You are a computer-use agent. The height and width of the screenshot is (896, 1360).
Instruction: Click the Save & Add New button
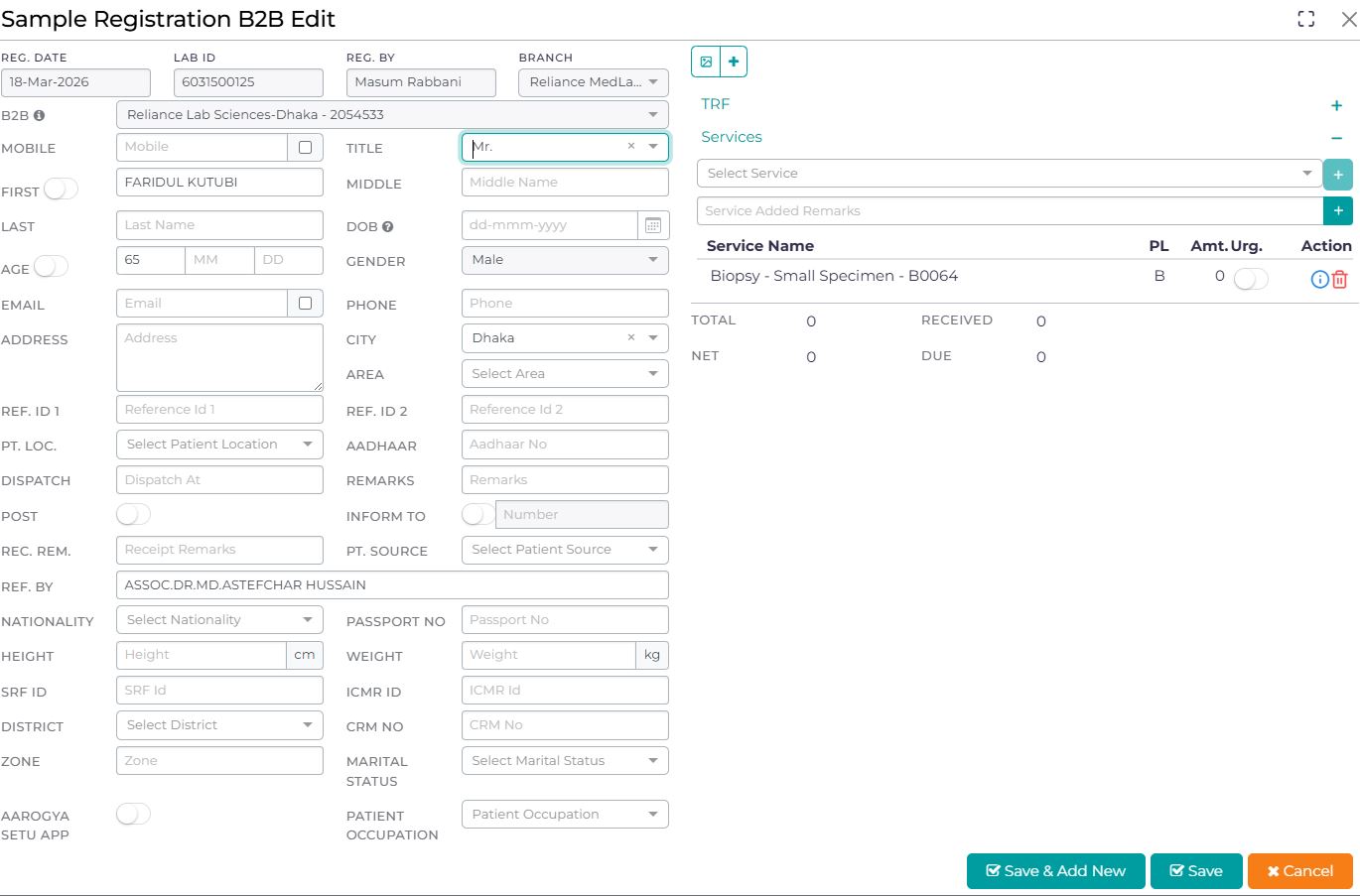tap(1056, 871)
